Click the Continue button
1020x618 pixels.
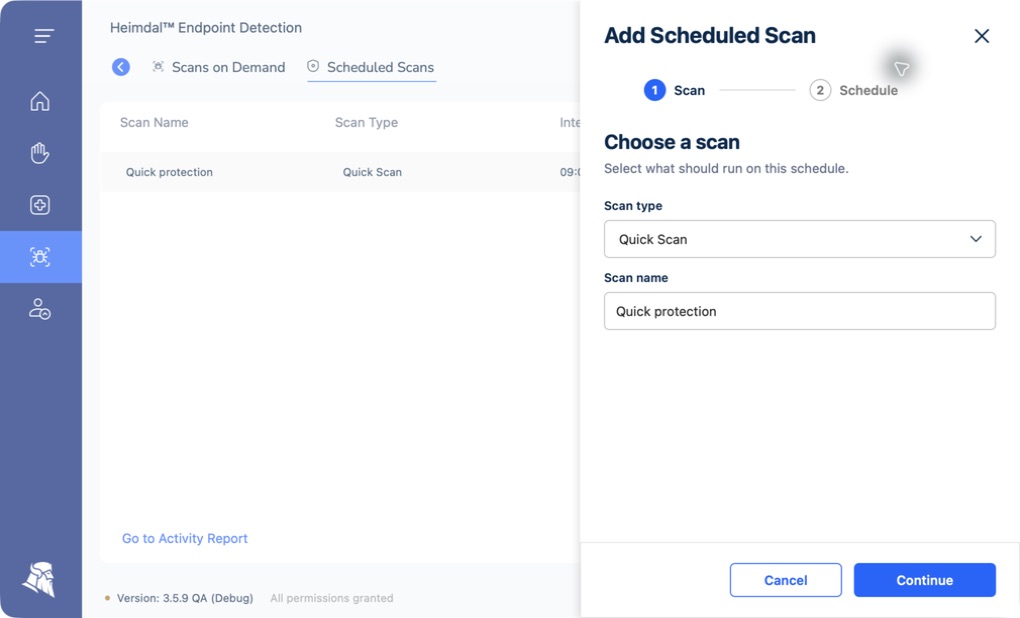[924, 580]
